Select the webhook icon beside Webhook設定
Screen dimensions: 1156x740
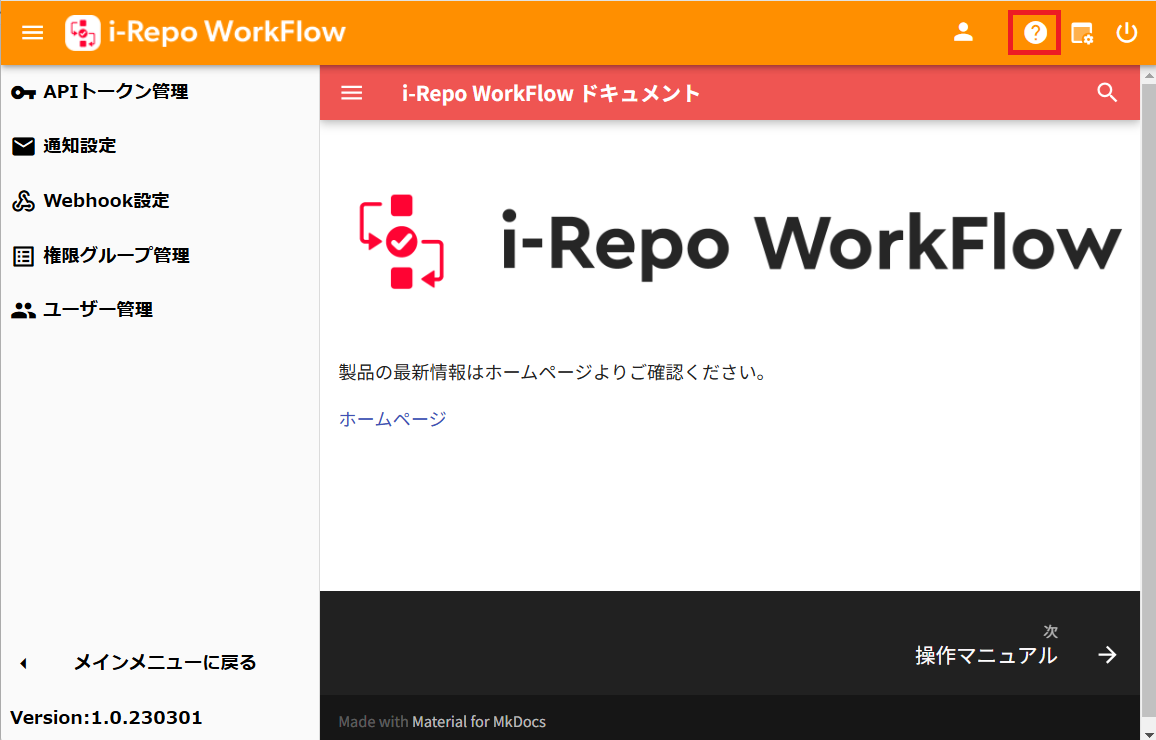[x=23, y=200]
